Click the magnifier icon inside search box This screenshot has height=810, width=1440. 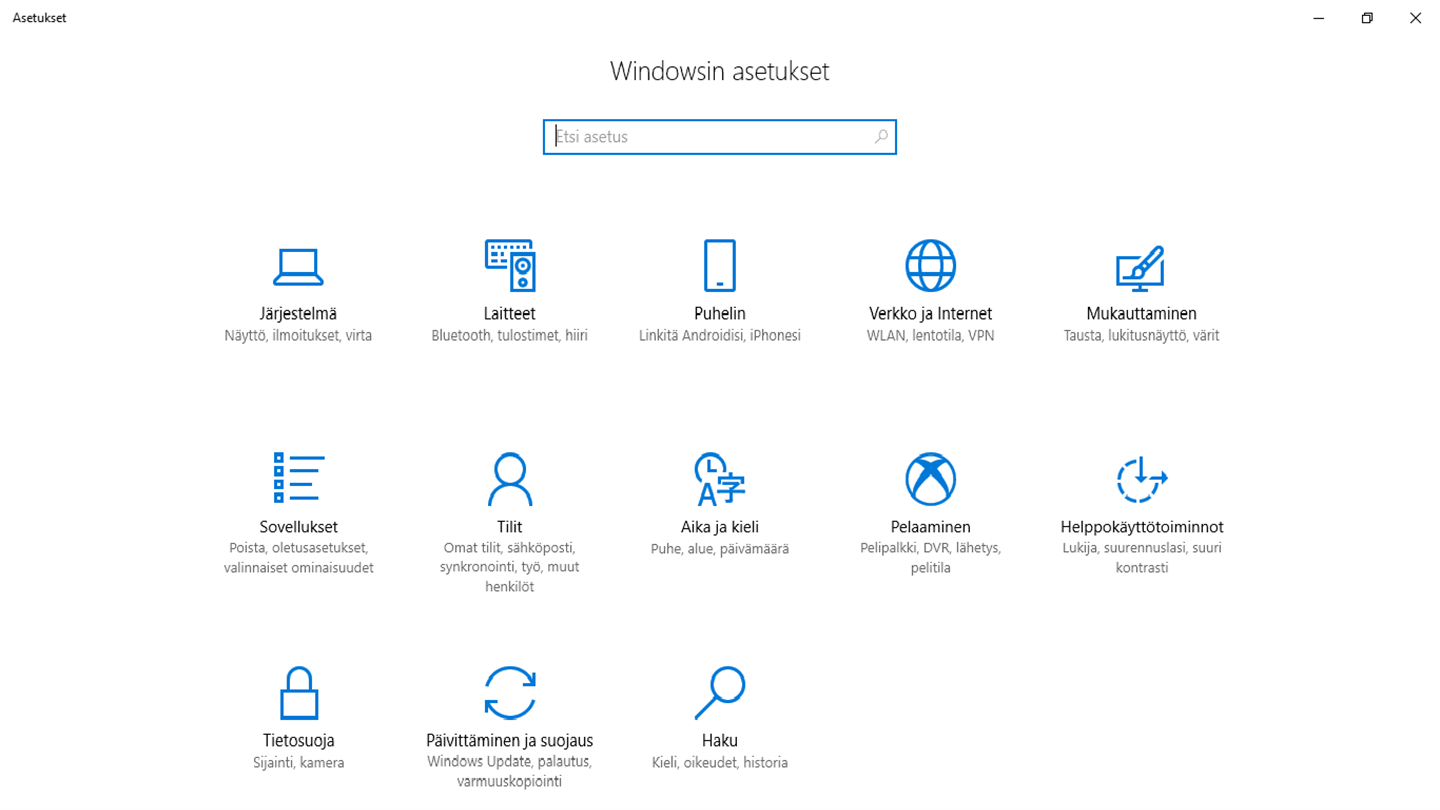pos(880,137)
